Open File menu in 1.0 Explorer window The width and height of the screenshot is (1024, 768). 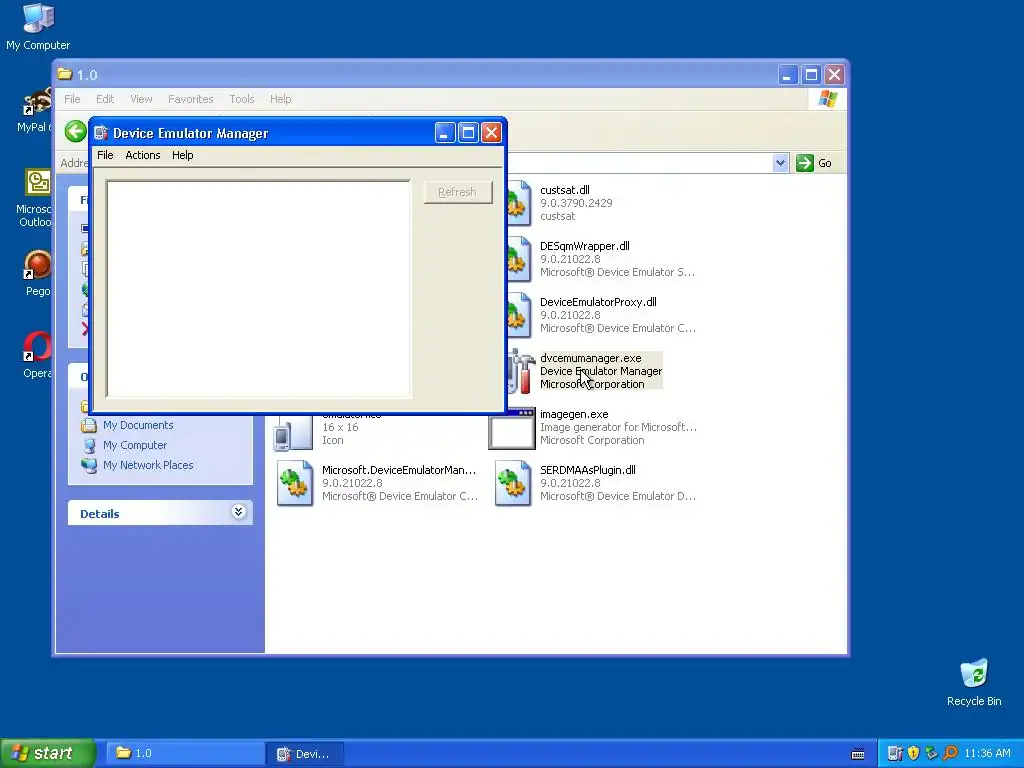(x=72, y=99)
